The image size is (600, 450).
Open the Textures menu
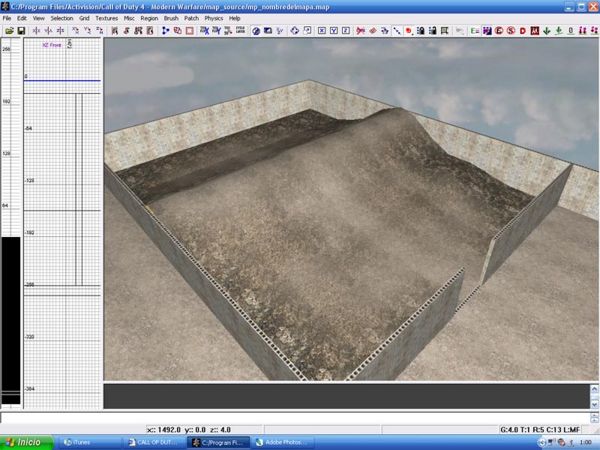click(107, 18)
